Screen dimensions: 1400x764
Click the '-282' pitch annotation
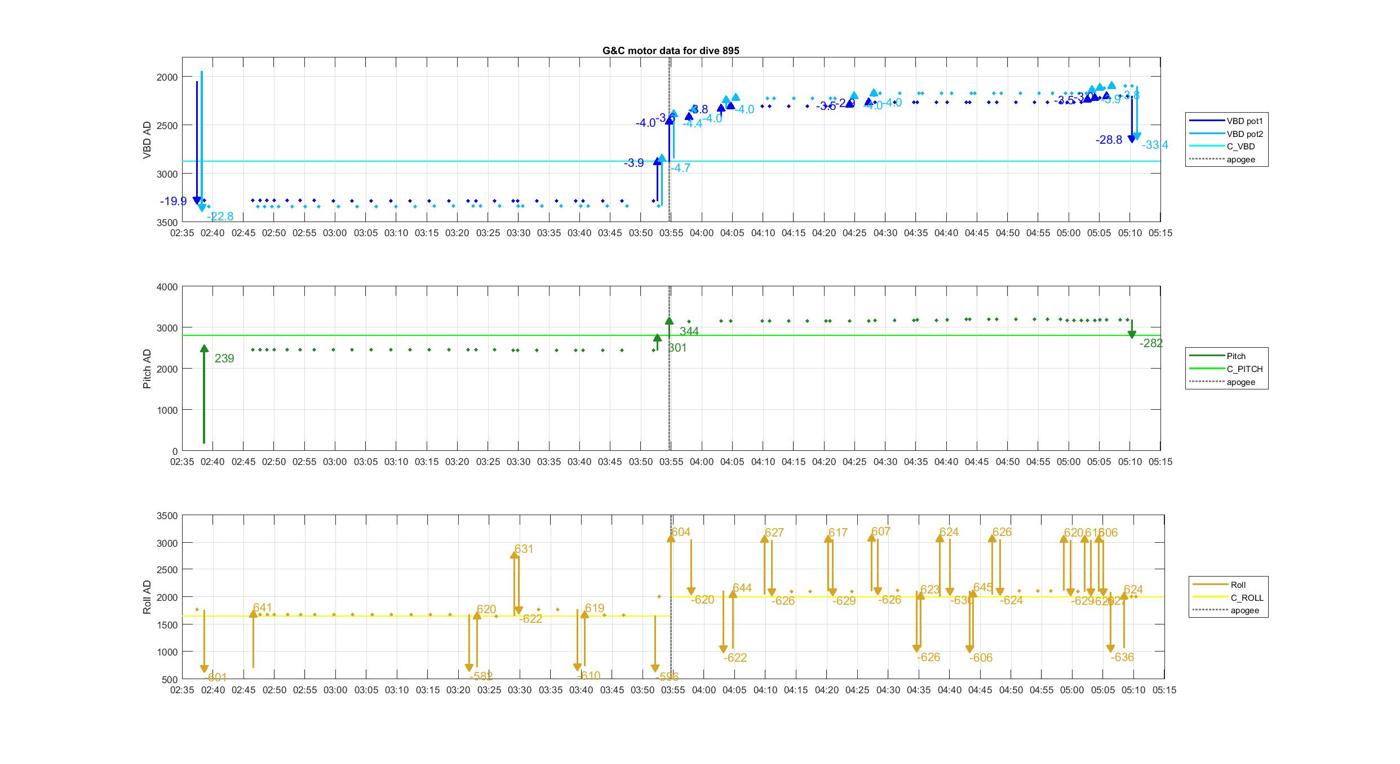1151,343
